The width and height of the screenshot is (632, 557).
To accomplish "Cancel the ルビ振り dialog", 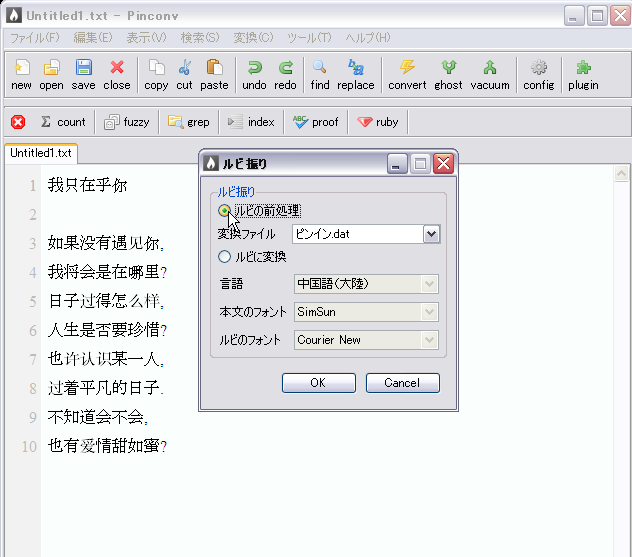I will pyautogui.click(x=402, y=382).
